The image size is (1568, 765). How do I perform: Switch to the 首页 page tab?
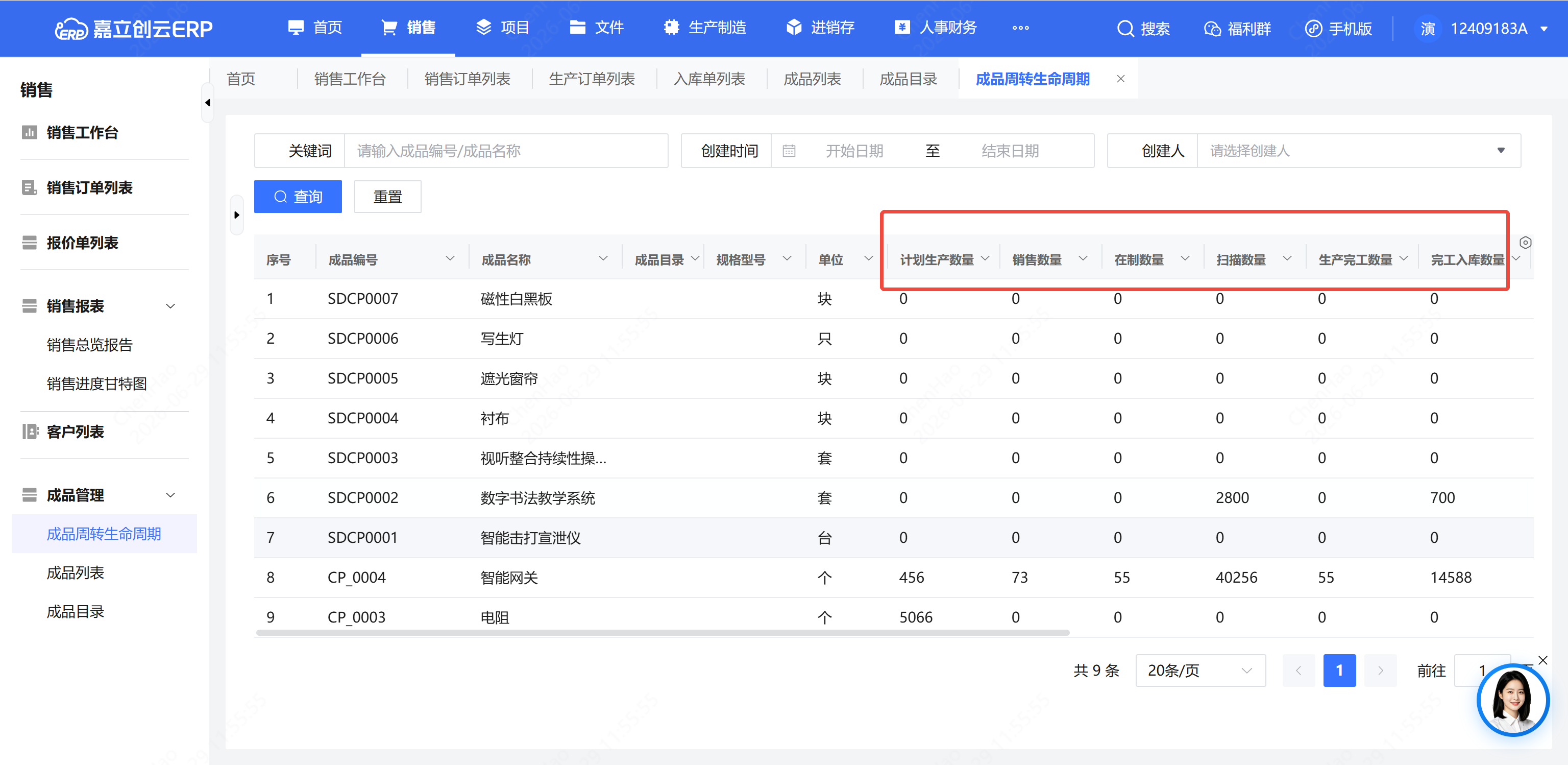coord(241,79)
